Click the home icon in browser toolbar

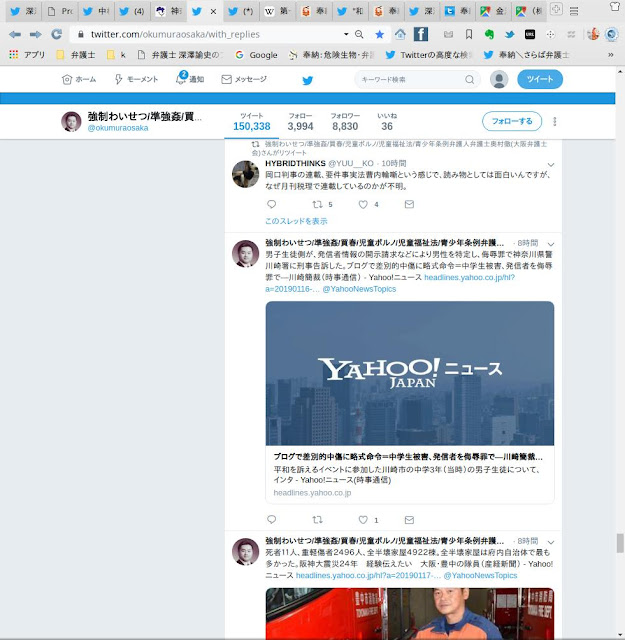[x=400, y=34]
